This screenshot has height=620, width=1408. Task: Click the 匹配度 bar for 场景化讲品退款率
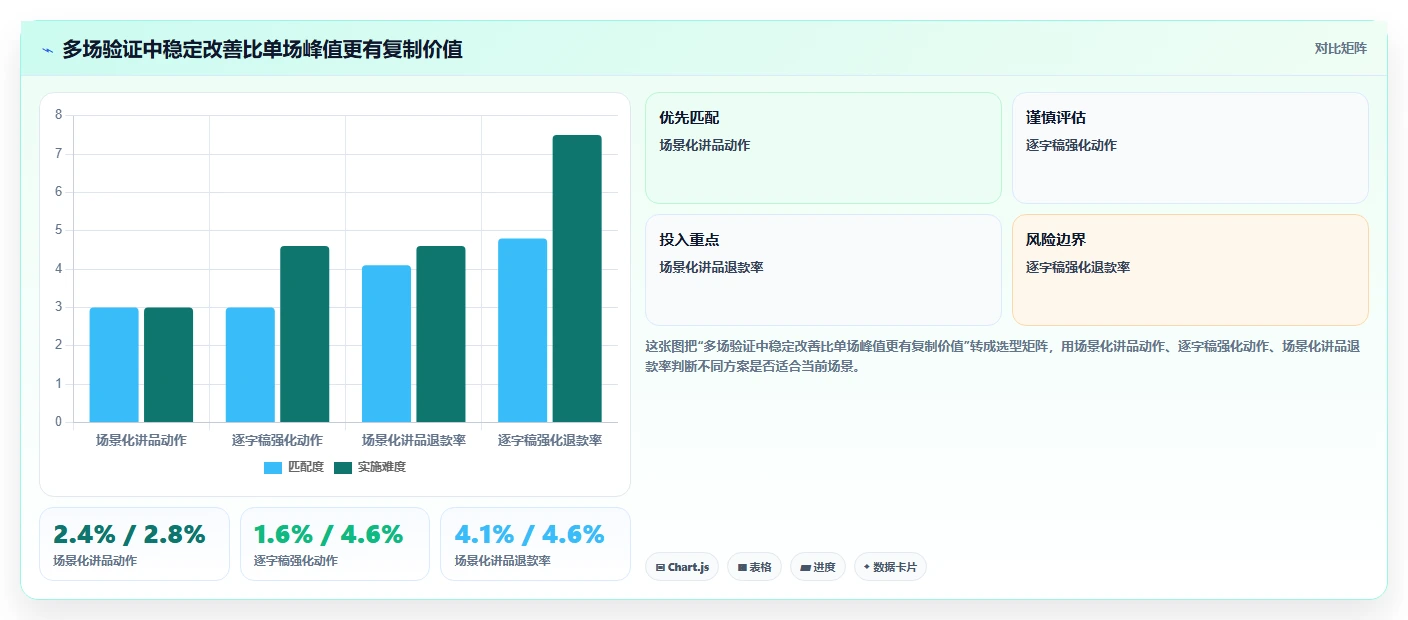click(x=386, y=344)
